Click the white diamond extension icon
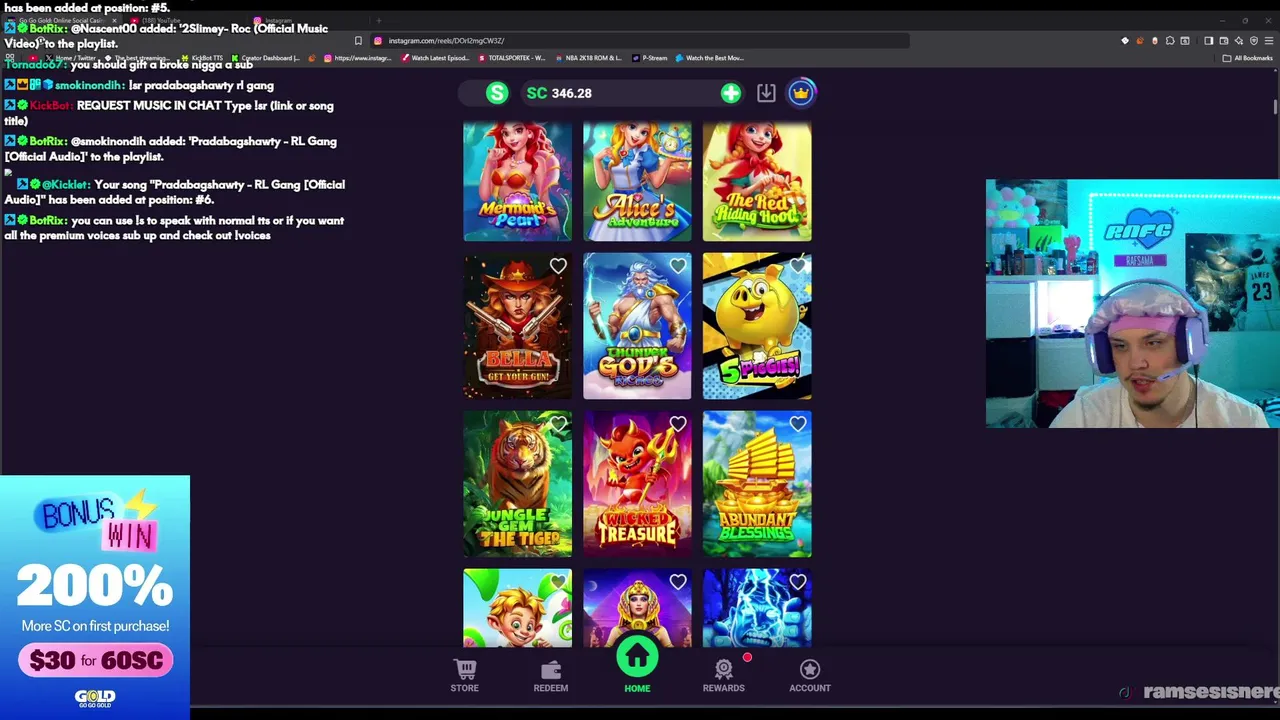Viewport: 1280px width, 720px height. 1125,41
